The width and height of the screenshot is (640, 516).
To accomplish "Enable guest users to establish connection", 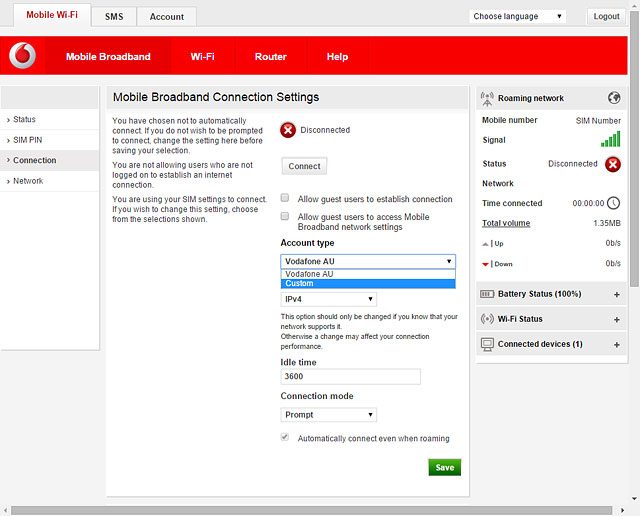I will (285, 199).
